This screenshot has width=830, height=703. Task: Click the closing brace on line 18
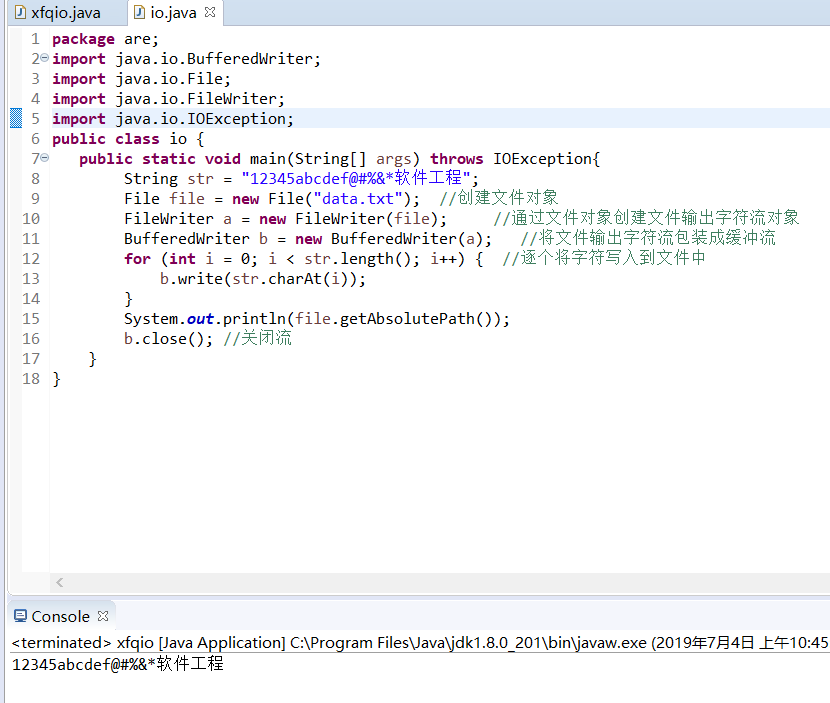point(57,380)
